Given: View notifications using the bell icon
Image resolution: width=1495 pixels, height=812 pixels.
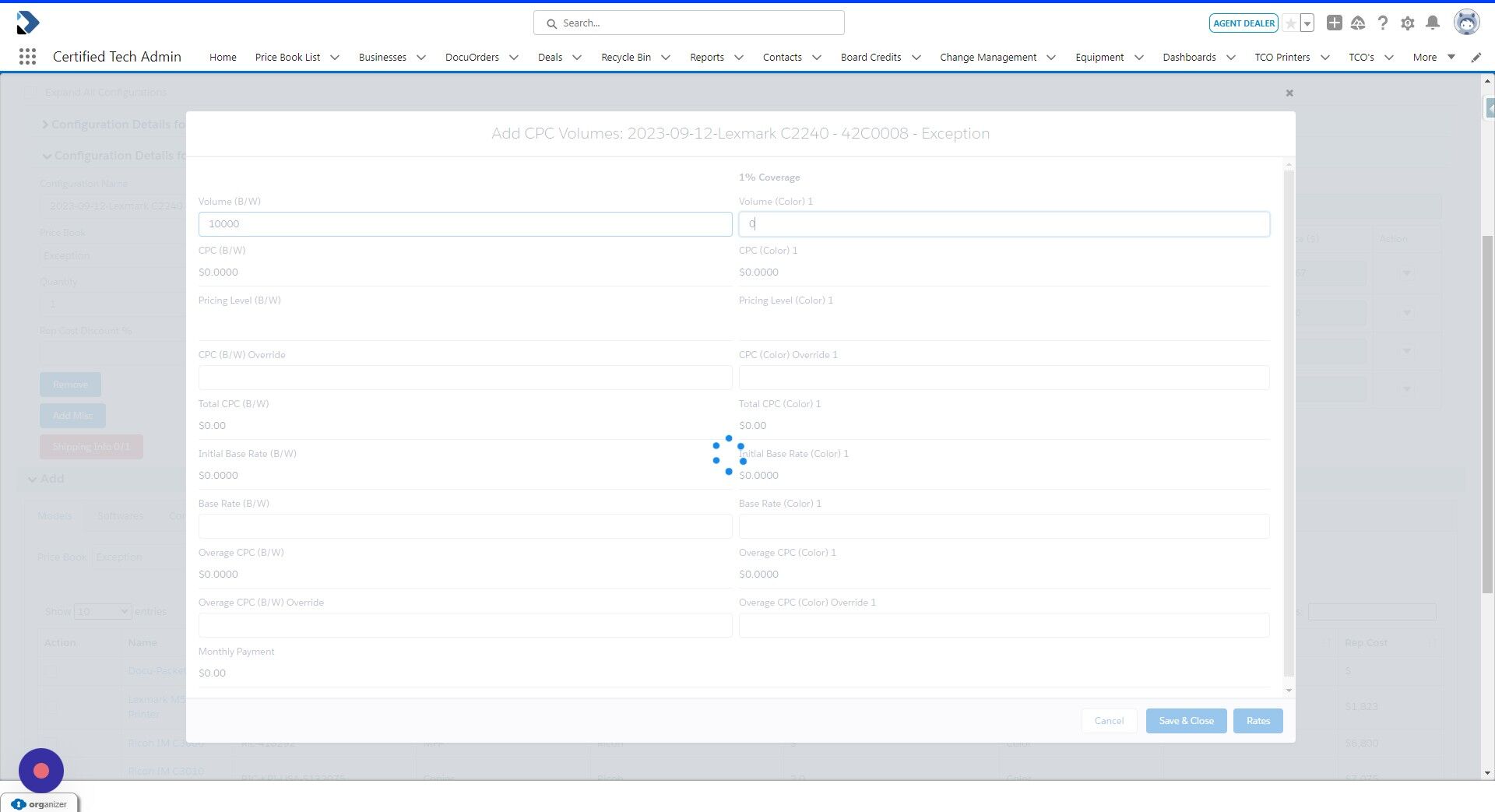Looking at the screenshot, I should click(1433, 23).
